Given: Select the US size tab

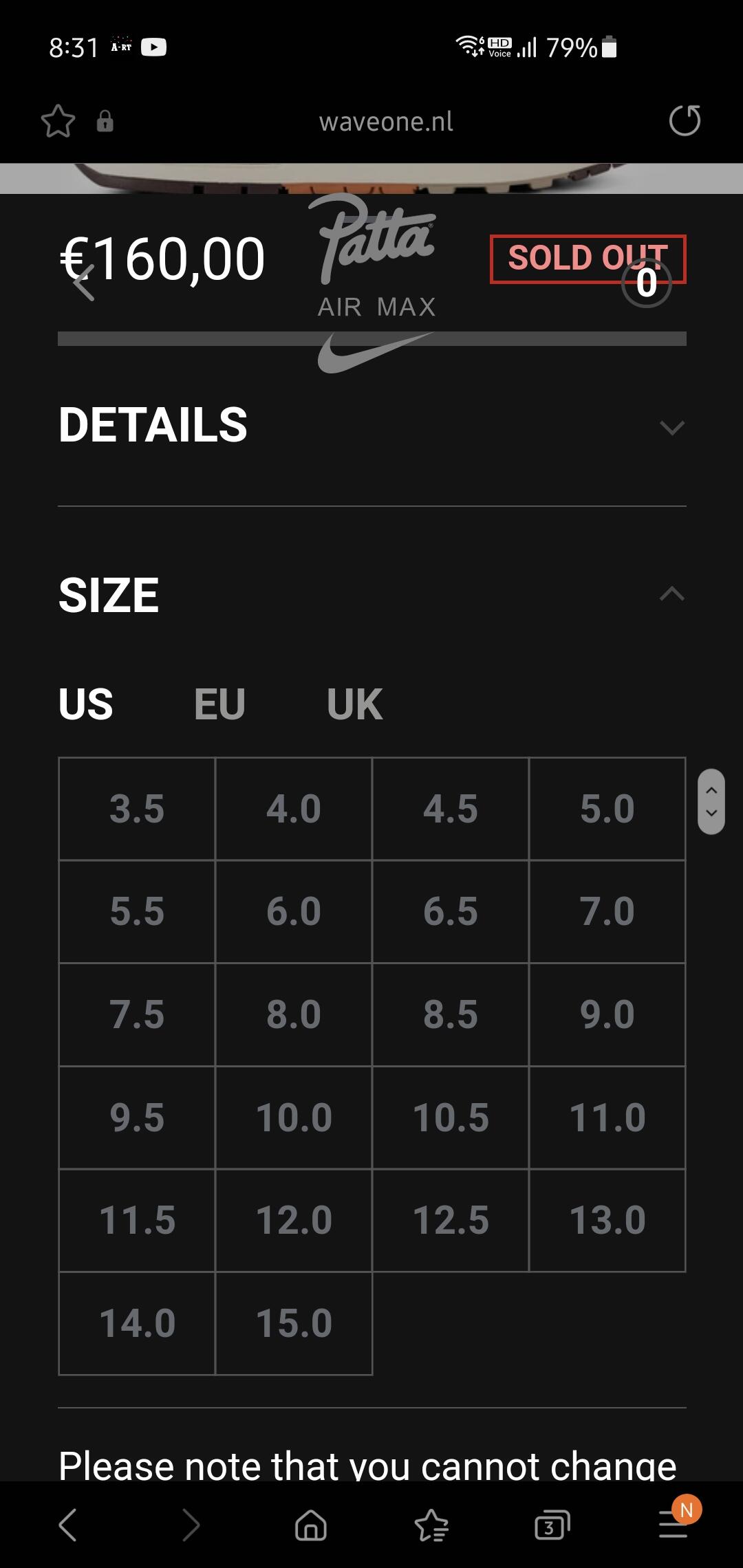Looking at the screenshot, I should point(86,704).
